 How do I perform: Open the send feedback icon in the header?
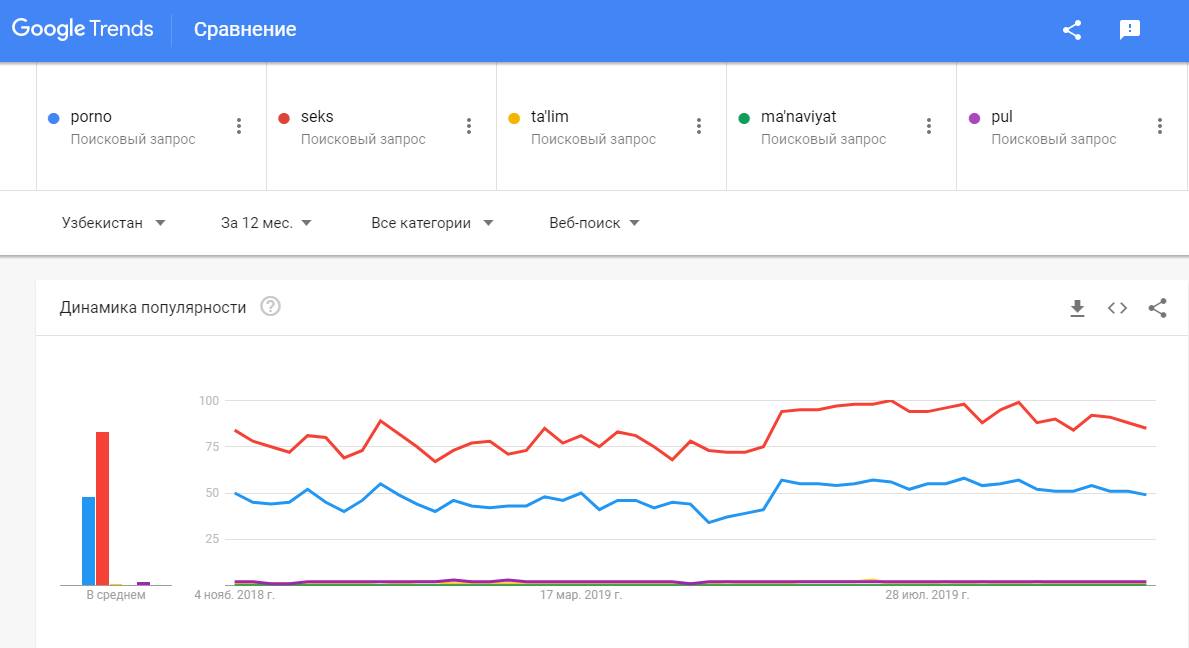point(1130,30)
